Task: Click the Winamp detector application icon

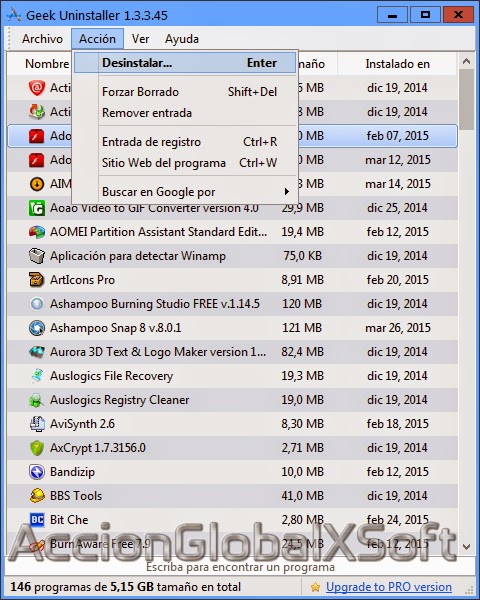Action: [37, 256]
